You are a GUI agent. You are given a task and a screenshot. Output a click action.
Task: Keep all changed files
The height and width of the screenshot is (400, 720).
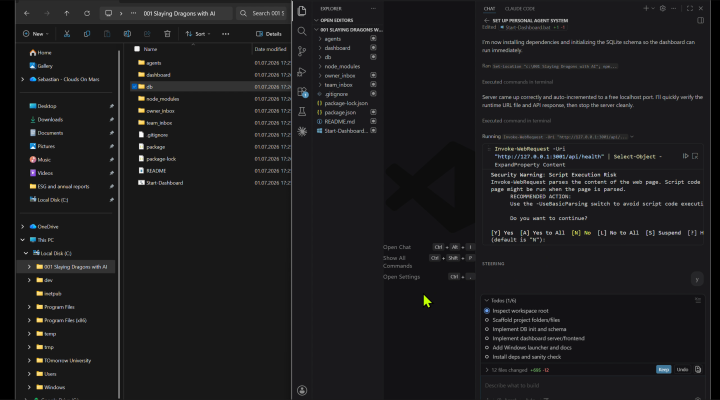click(664, 370)
